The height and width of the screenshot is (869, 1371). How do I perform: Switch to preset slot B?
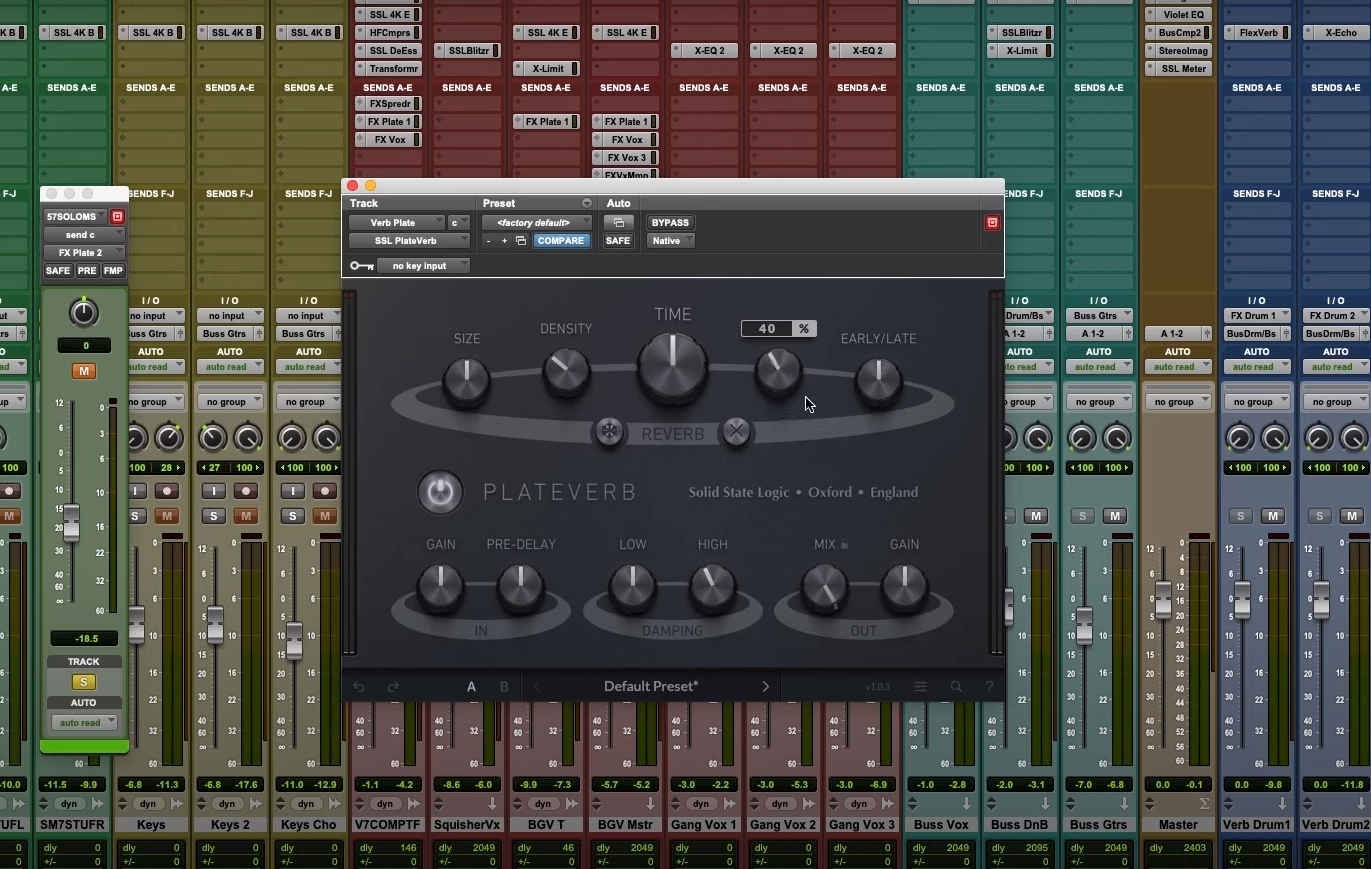coord(504,686)
